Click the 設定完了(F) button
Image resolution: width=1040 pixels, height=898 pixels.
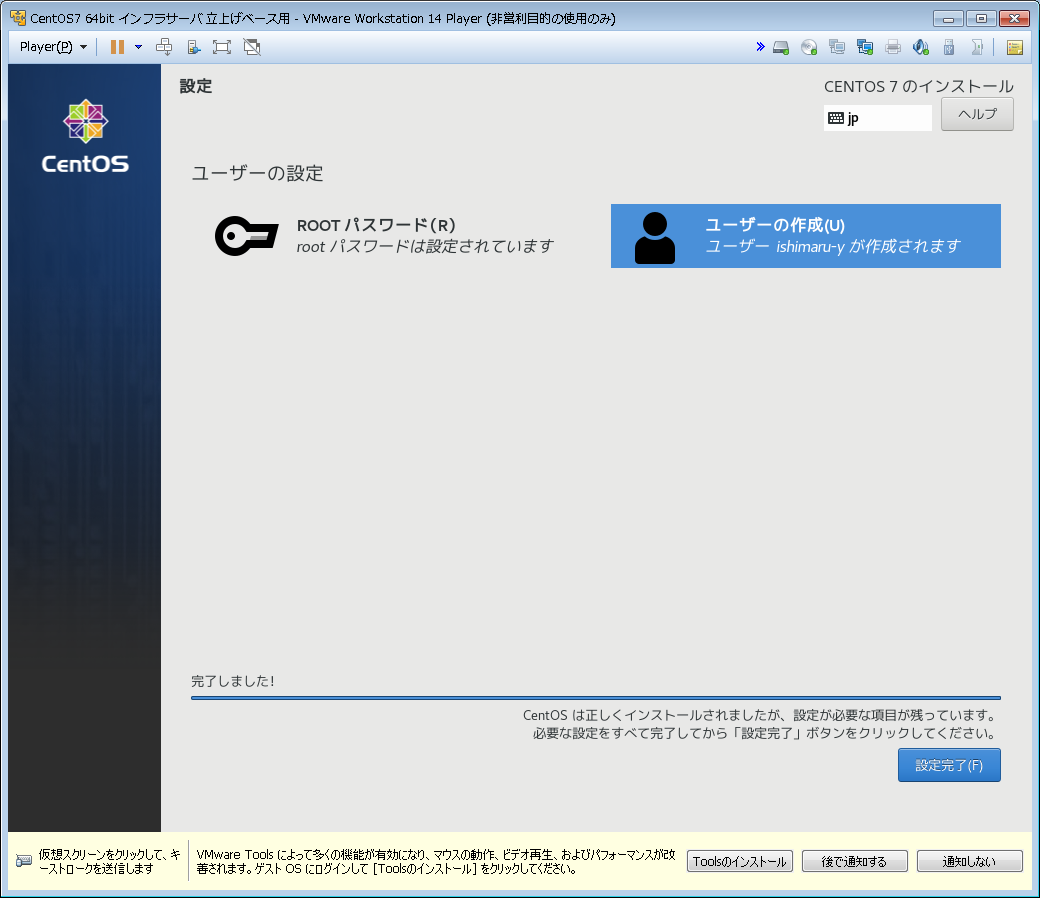tap(949, 765)
